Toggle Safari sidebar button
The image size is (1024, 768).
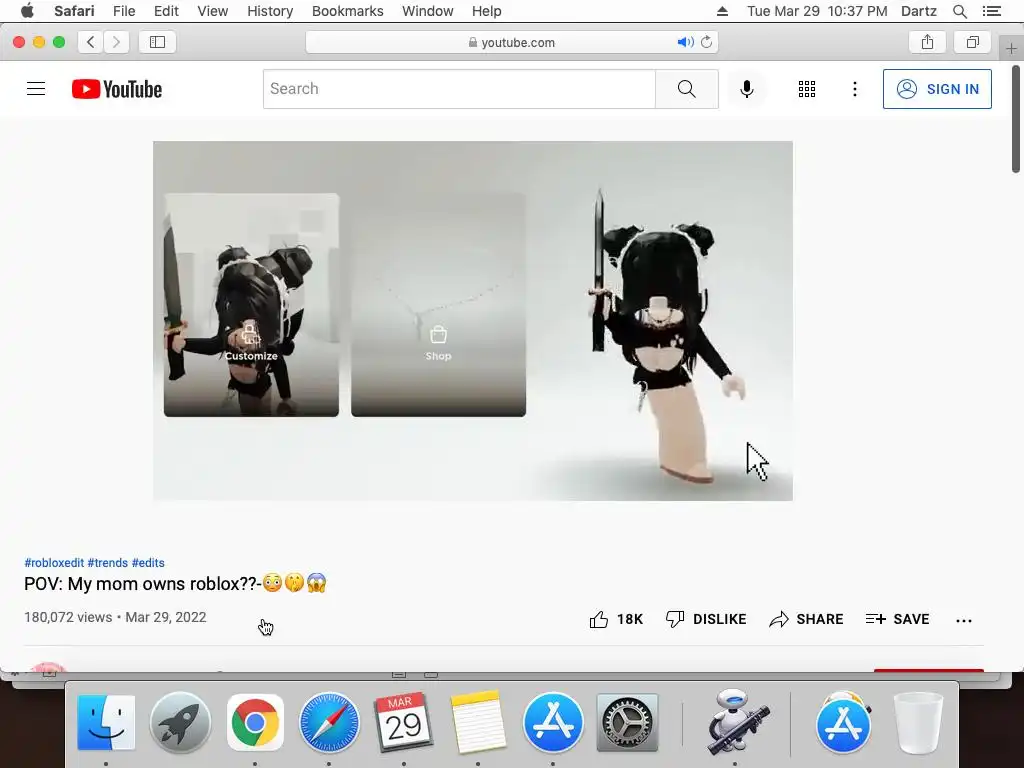(157, 42)
